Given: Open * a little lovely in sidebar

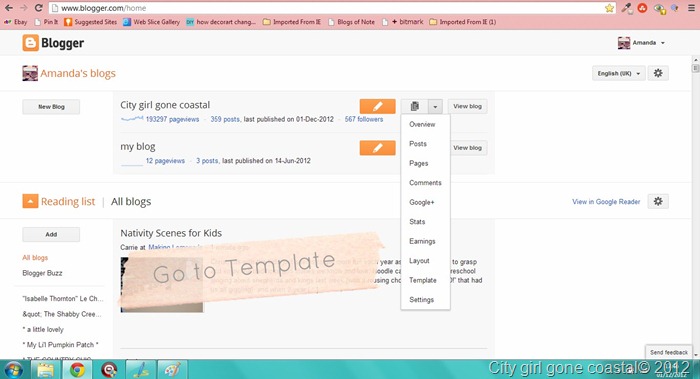Looking at the screenshot, I should 43,329.
